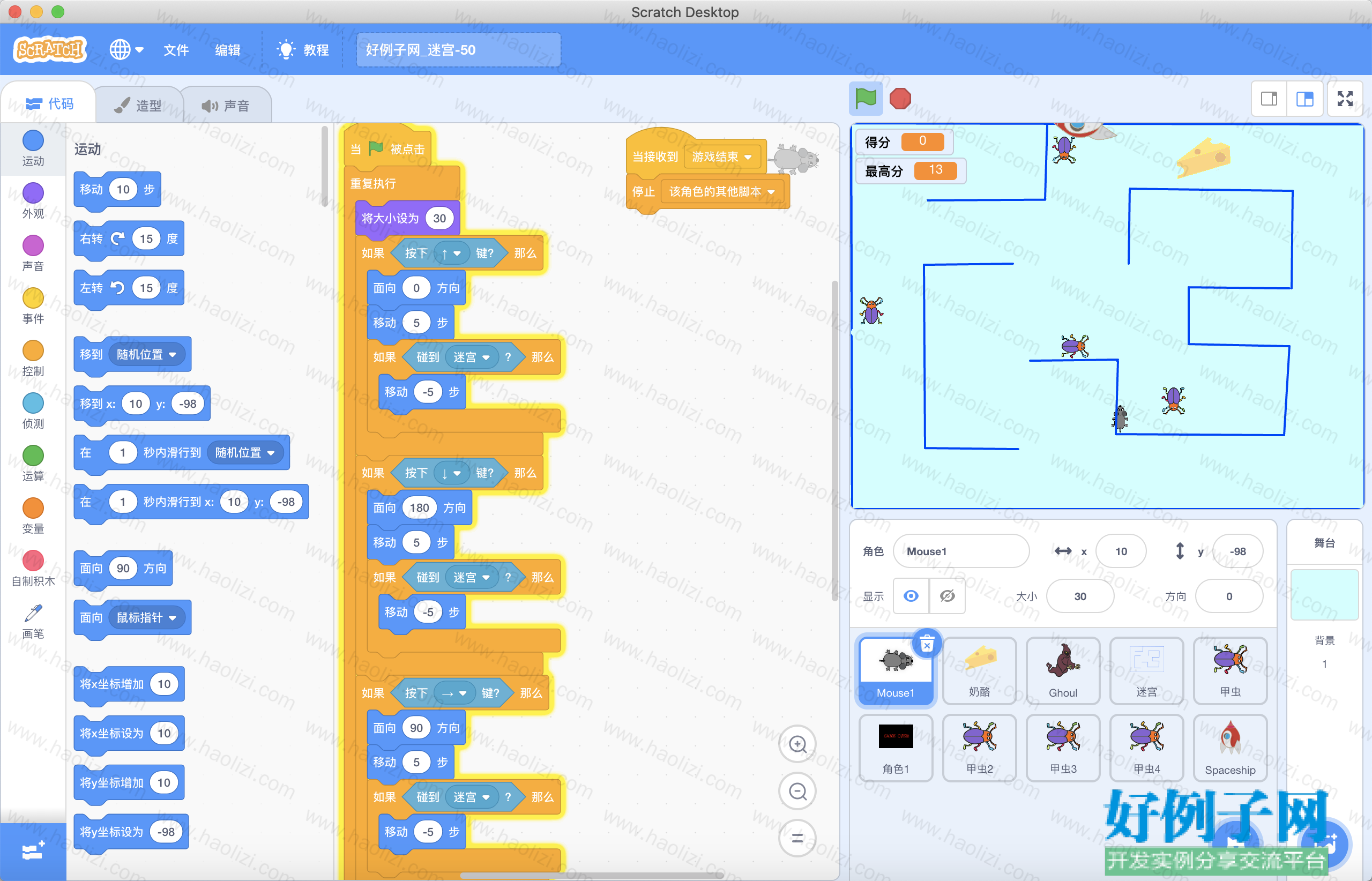The width and height of the screenshot is (1372, 881).
Task: Select the 运动 blue category circle
Action: 33,141
